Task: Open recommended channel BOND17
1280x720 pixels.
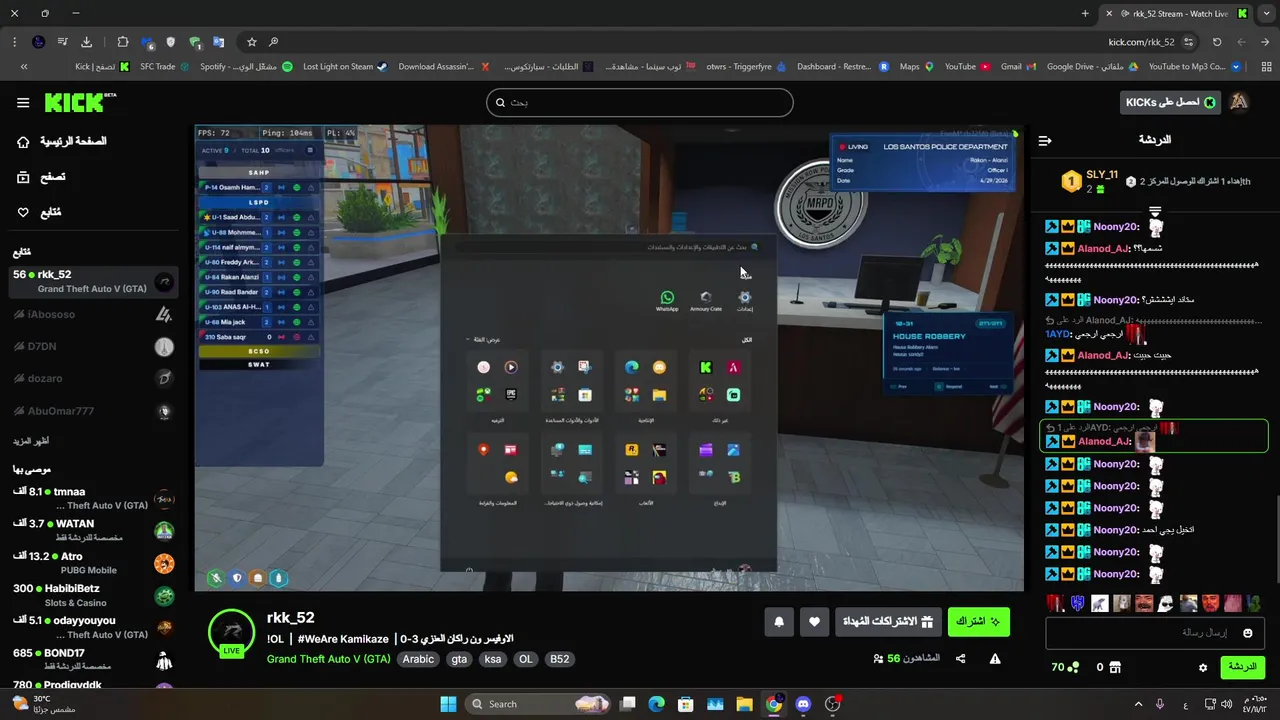Action: coord(93,659)
